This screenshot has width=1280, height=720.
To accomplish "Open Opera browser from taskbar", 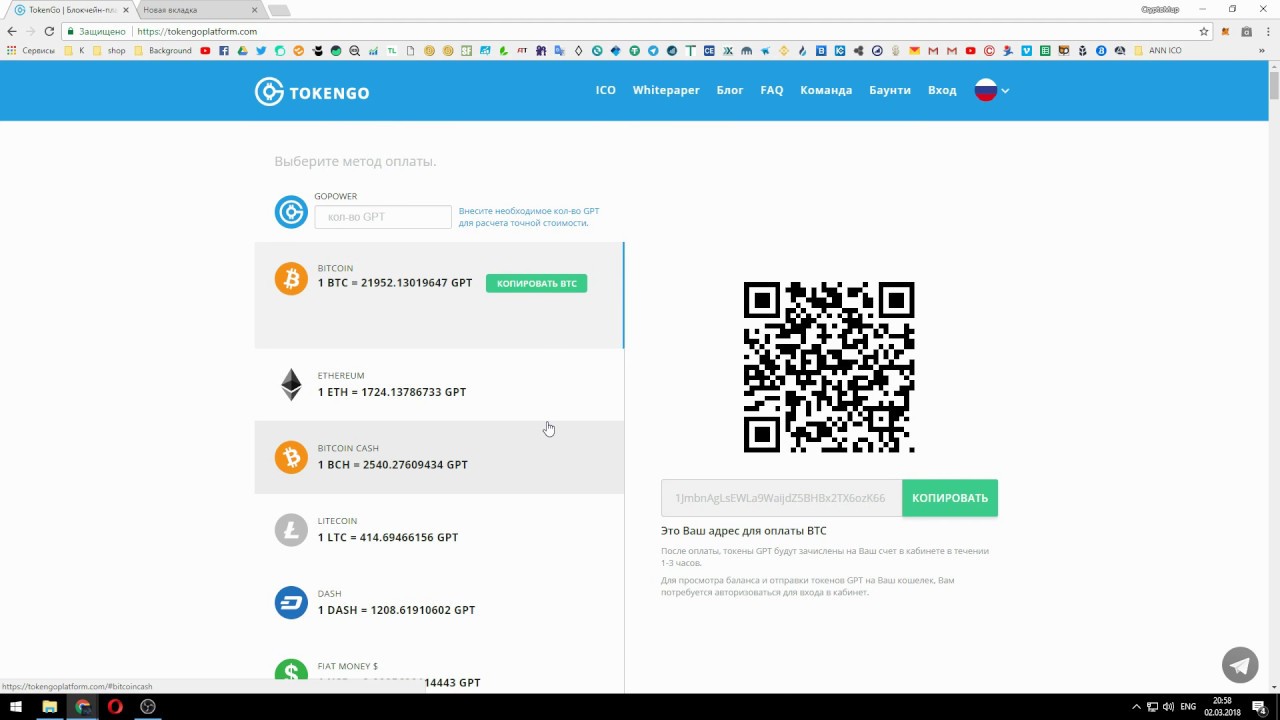I will click(x=115, y=707).
